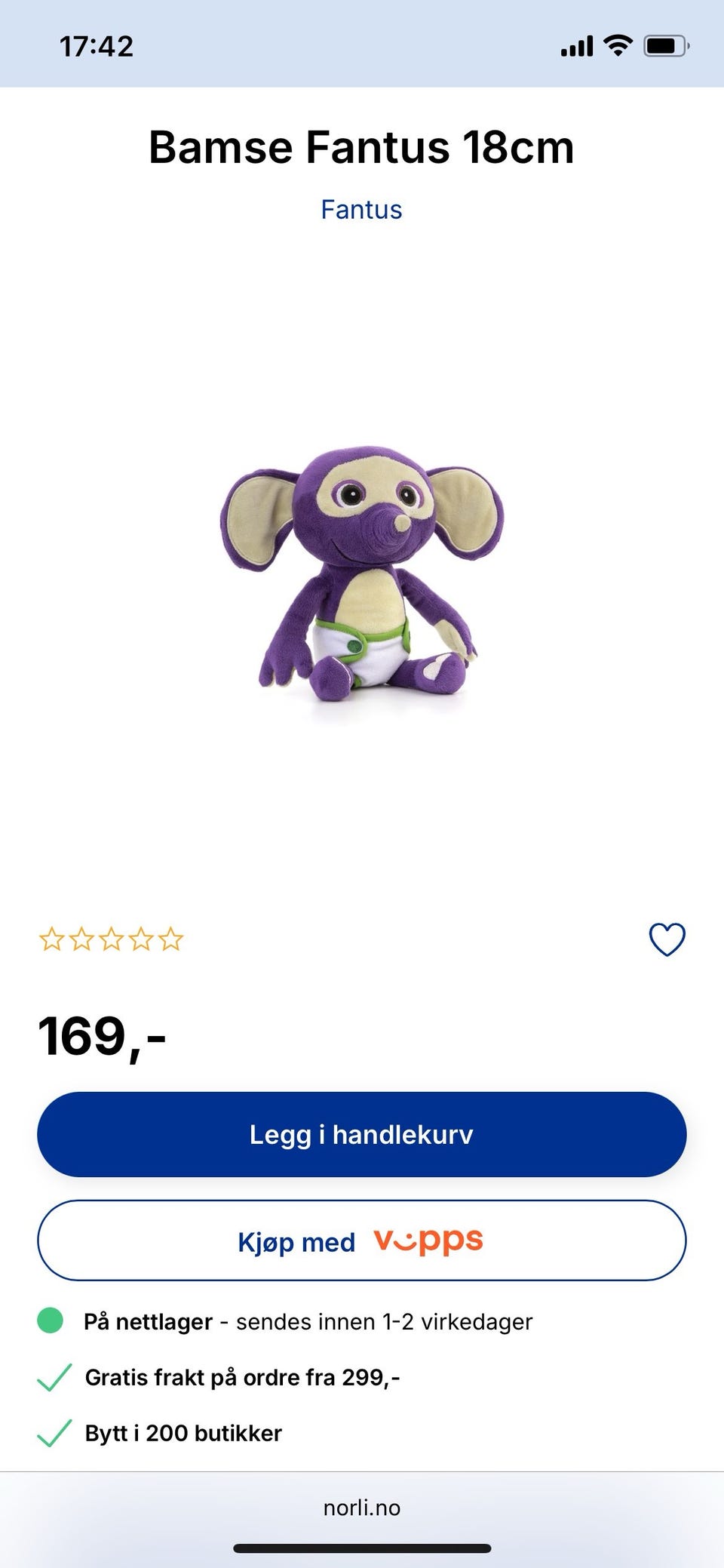
Task: Select the third rating star
Action: (112, 939)
